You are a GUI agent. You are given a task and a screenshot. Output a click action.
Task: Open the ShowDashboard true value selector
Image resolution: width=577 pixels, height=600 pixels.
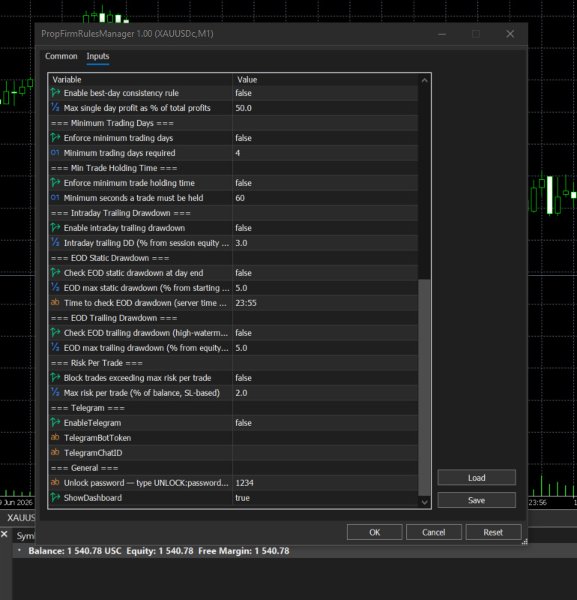(x=325, y=498)
